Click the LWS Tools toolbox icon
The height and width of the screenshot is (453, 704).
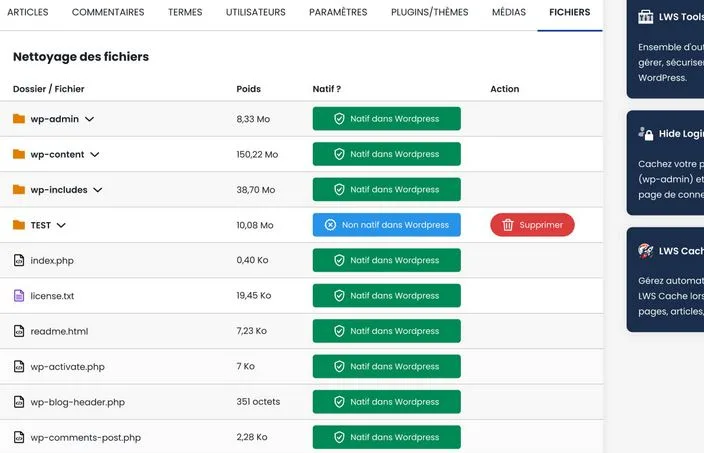pyautogui.click(x=646, y=16)
